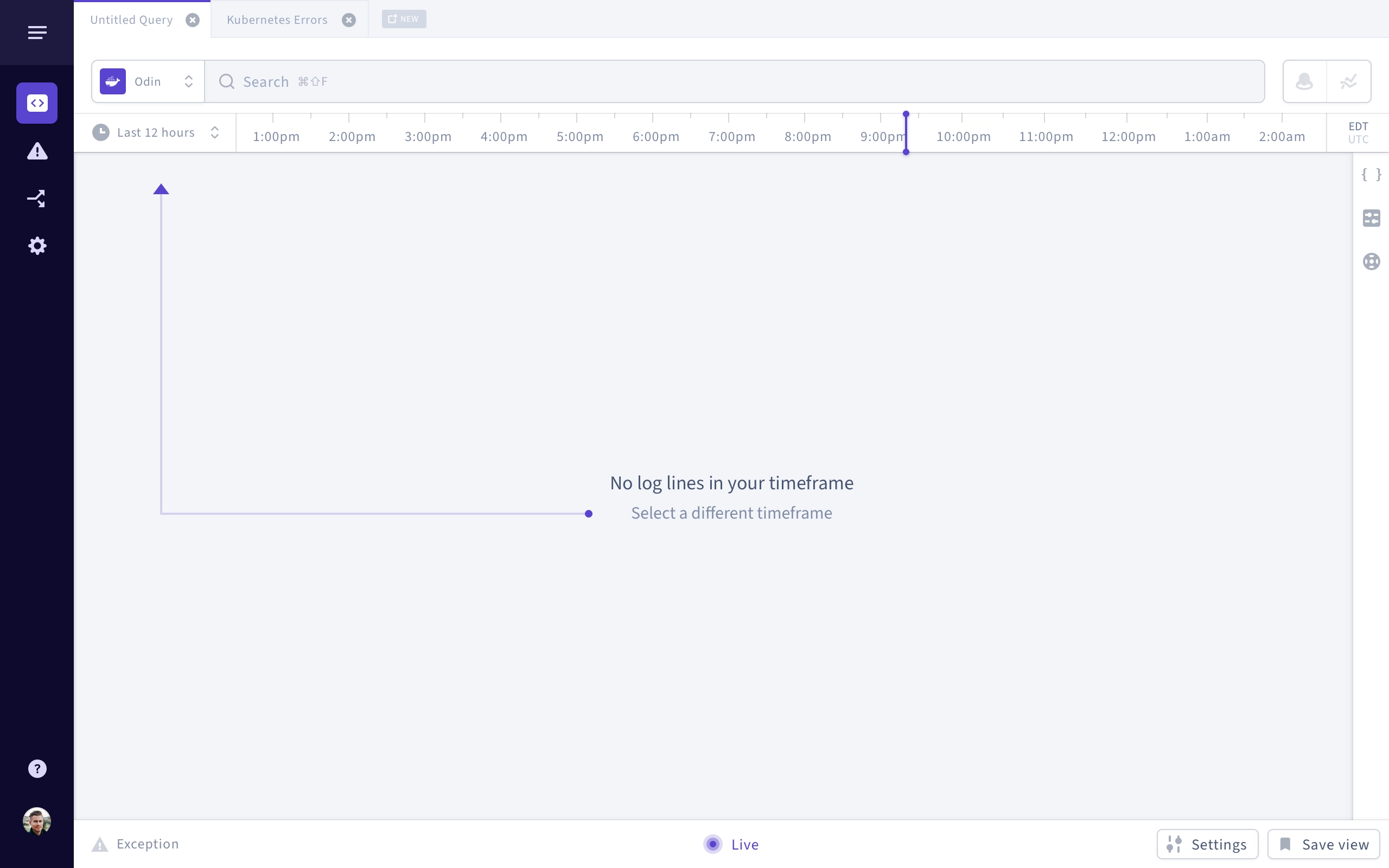
Task: Open the support lifebuoy icon
Action: pos(1371,262)
